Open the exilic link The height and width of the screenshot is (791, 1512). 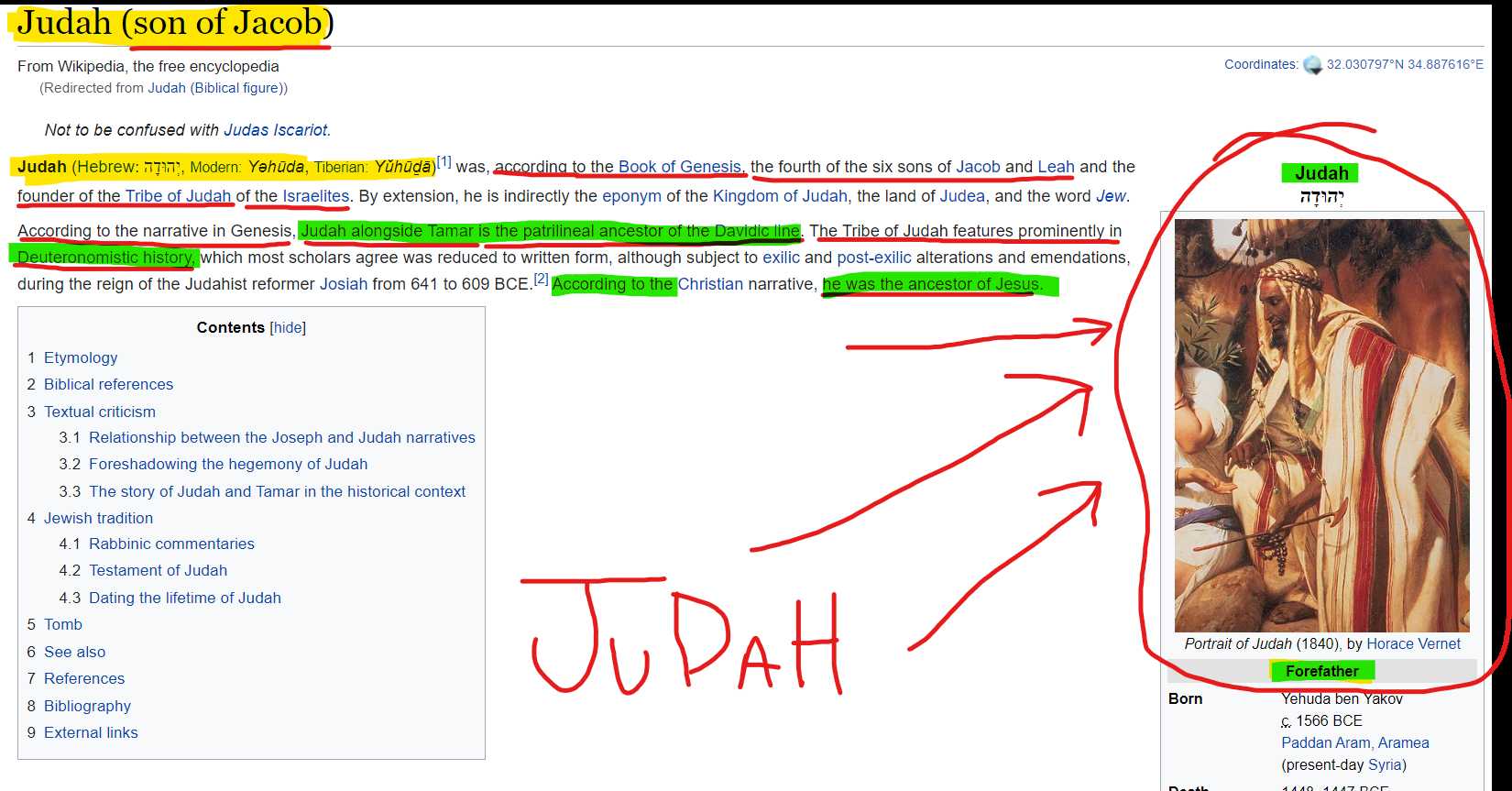(x=781, y=258)
